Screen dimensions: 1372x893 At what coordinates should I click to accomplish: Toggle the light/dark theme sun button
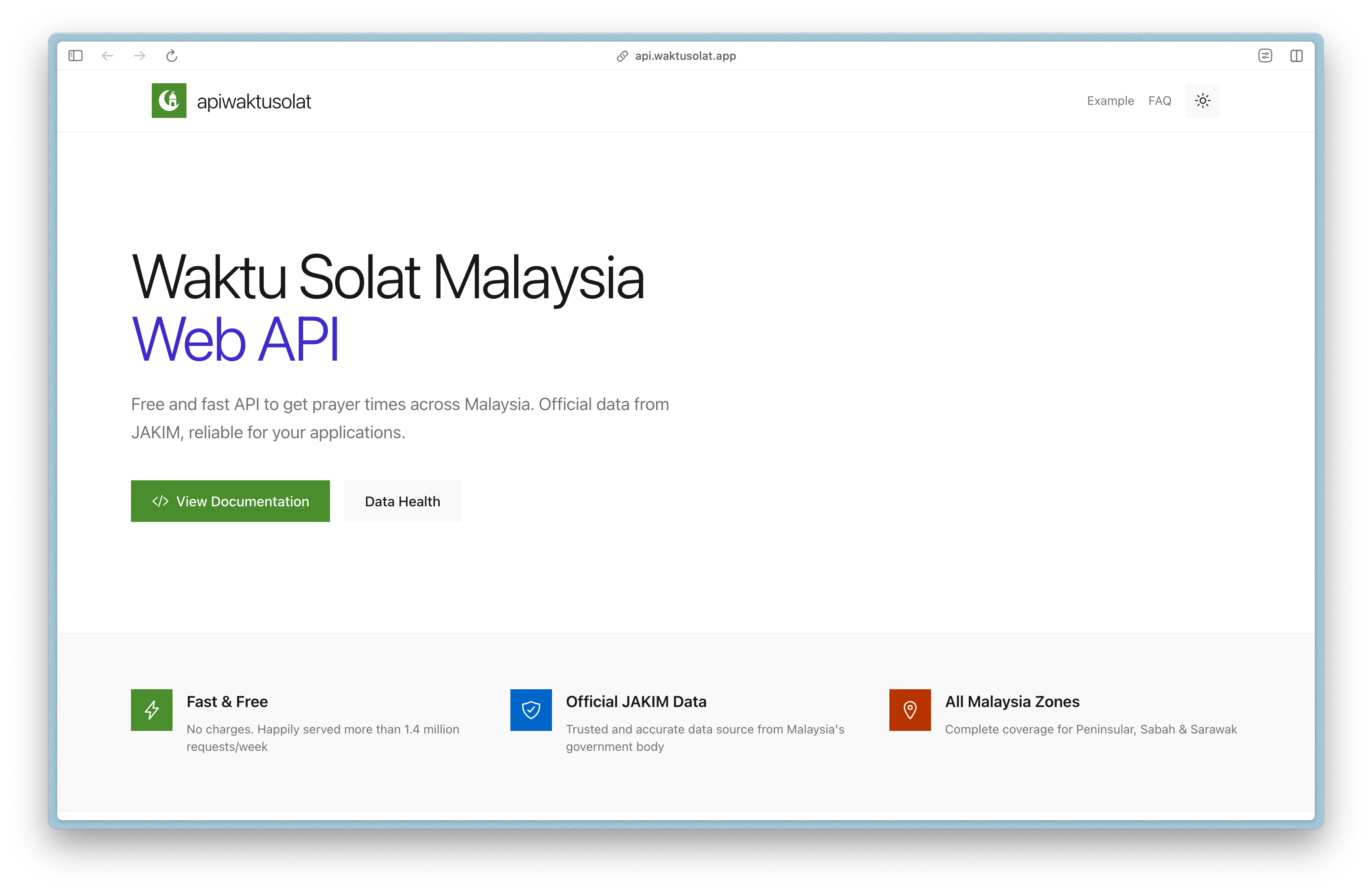pyautogui.click(x=1202, y=101)
